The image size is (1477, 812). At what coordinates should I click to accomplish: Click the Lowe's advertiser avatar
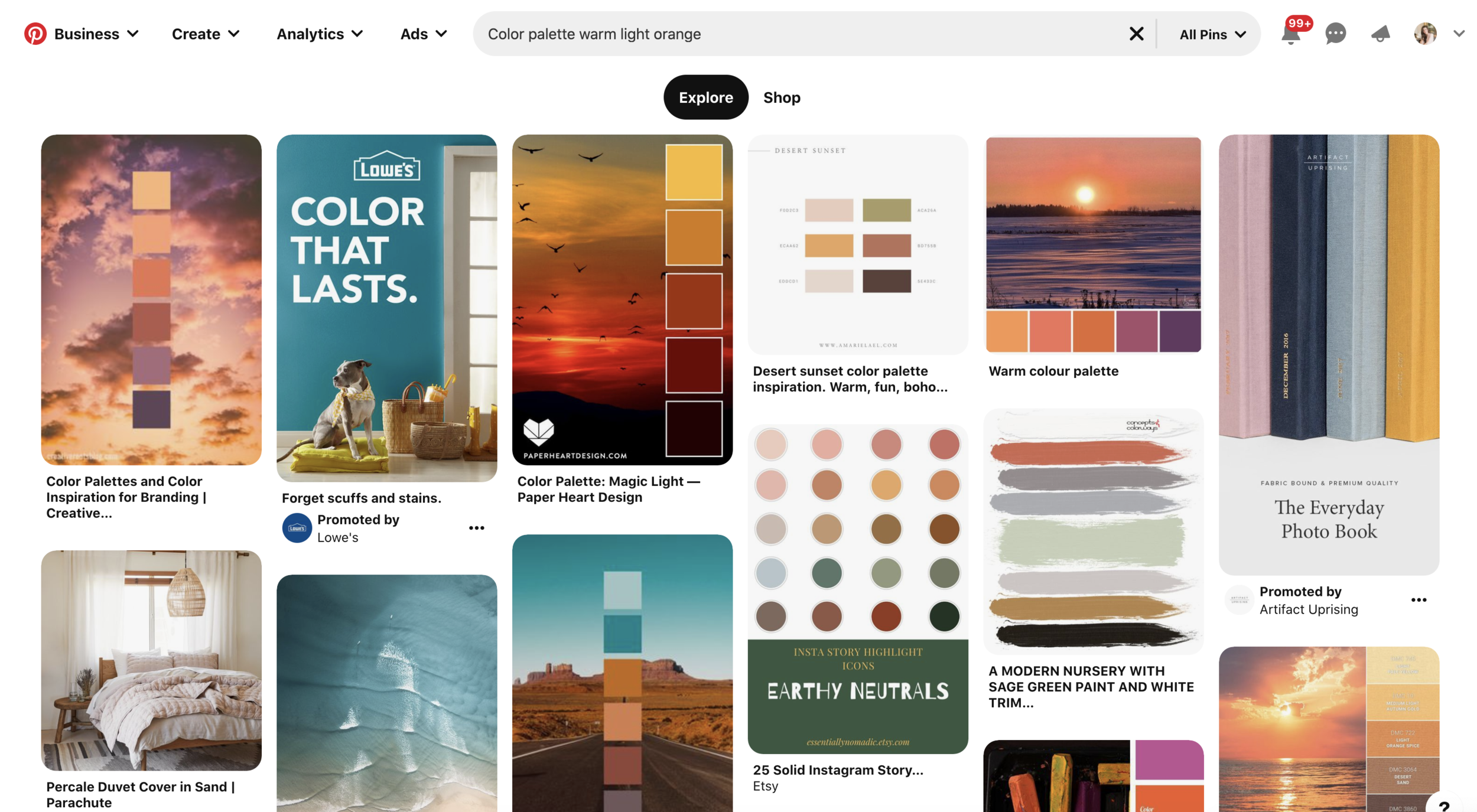[x=297, y=528]
